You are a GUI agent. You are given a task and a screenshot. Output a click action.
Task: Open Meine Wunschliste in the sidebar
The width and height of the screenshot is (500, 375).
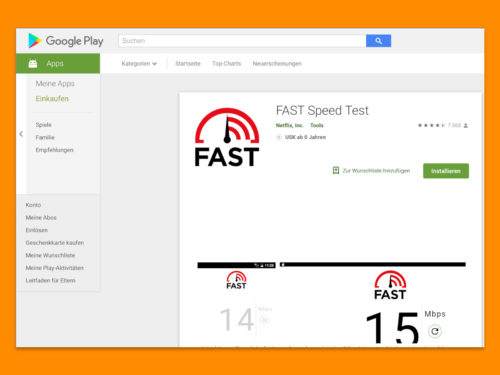[50, 255]
